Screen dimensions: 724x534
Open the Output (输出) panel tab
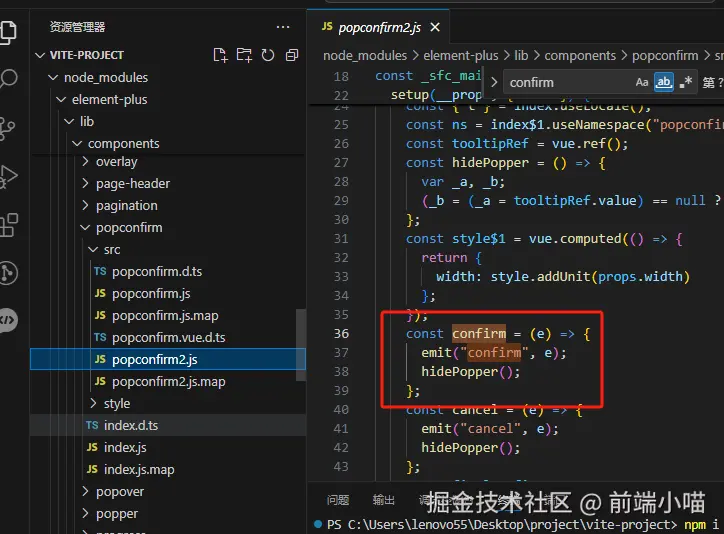pos(384,500)
